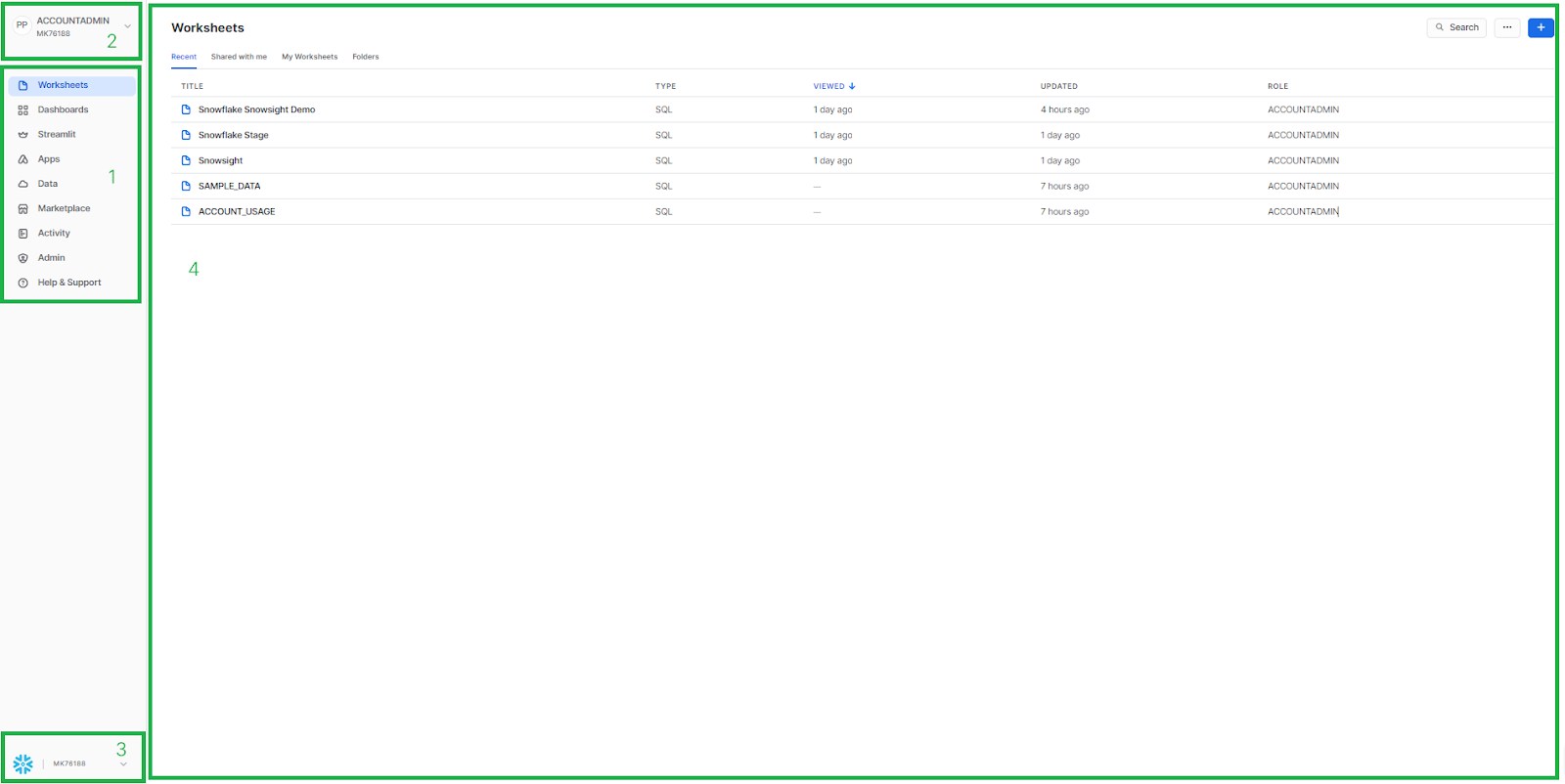Screen dimensions: 1565x784
Task: Click SQL type in ACCOUNT_USAGE row
Action: pyautogui.click(x=663, y=211)
